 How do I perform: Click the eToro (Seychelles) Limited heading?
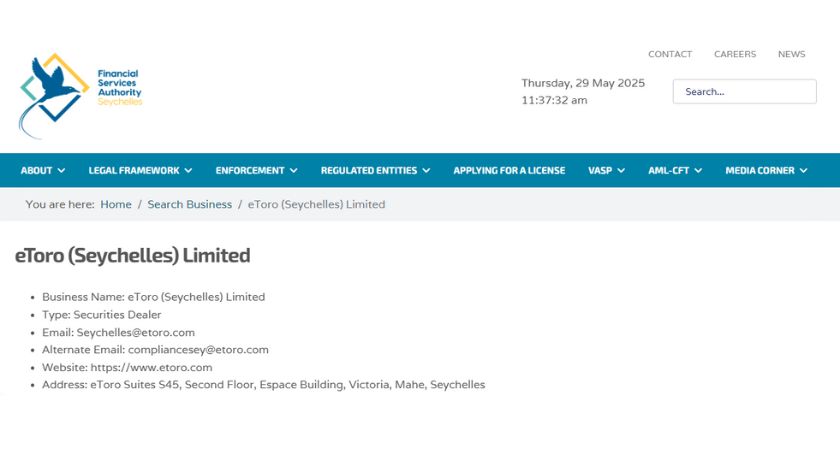click(132, 256)
